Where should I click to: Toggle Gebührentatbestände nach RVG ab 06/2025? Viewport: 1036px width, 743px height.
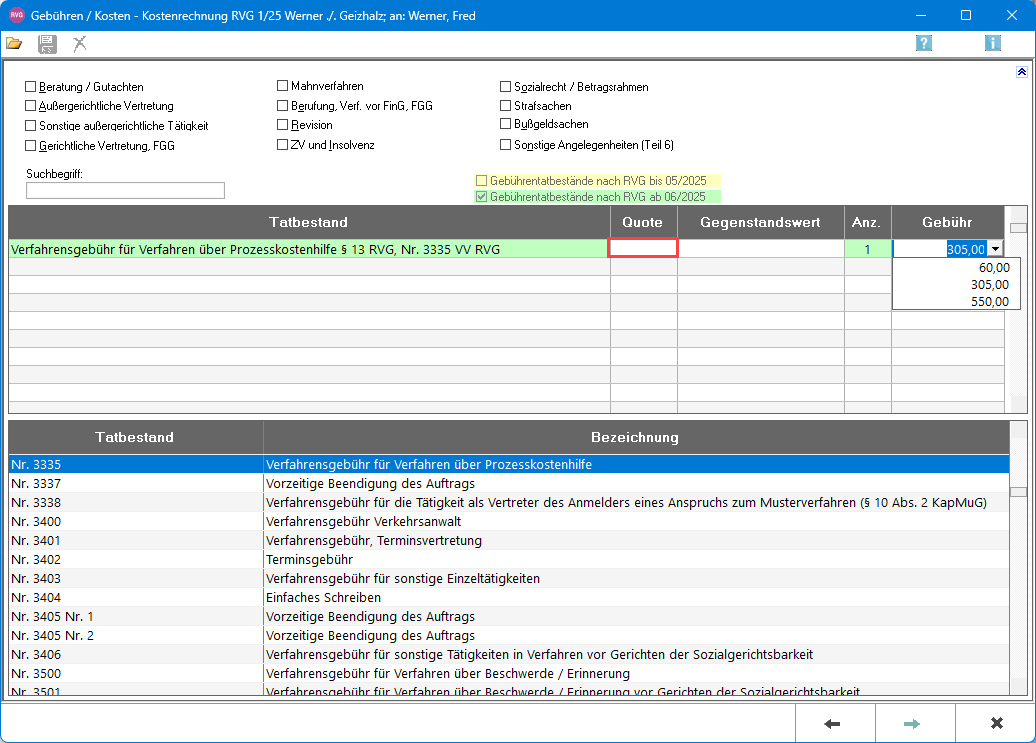pos(482,196)
